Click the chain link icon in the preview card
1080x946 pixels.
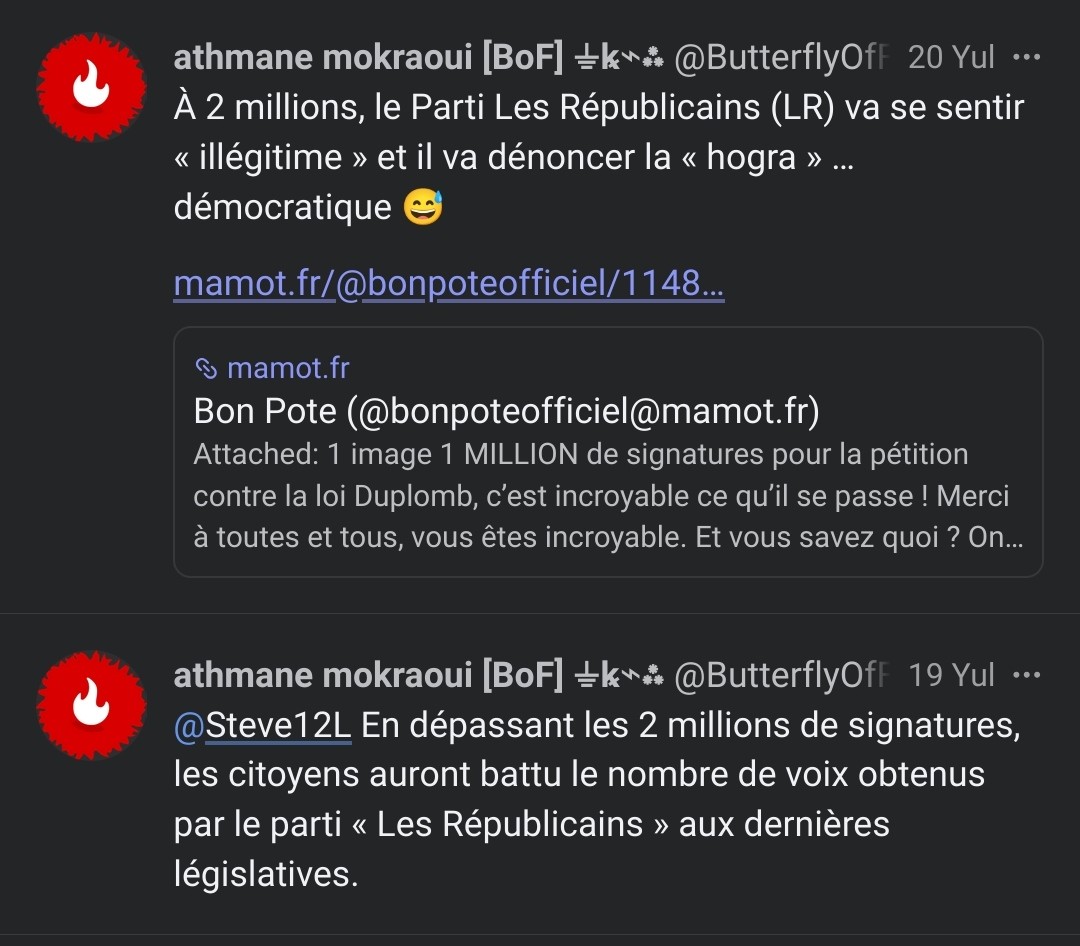coord(206,369)
